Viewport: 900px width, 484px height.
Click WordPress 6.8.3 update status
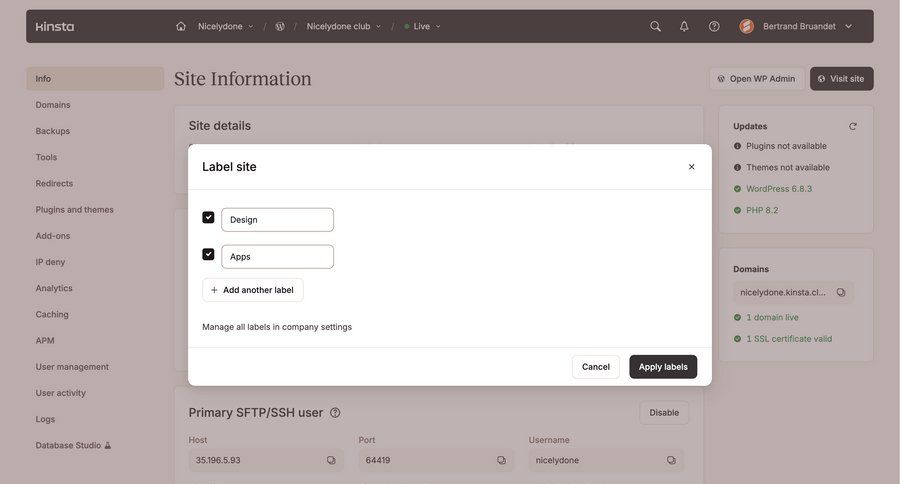coord(779,189)
